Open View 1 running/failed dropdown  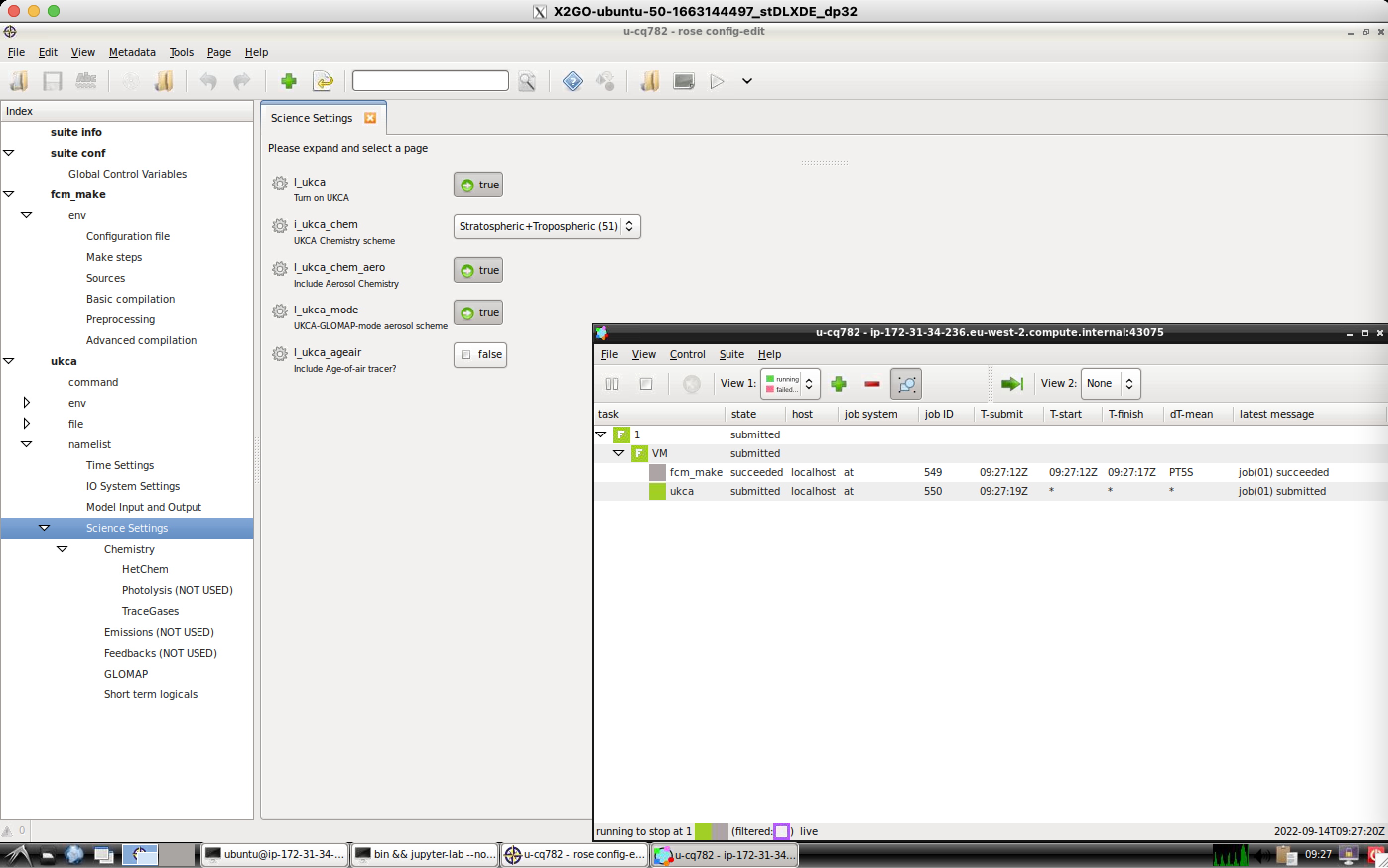(790, 383)
